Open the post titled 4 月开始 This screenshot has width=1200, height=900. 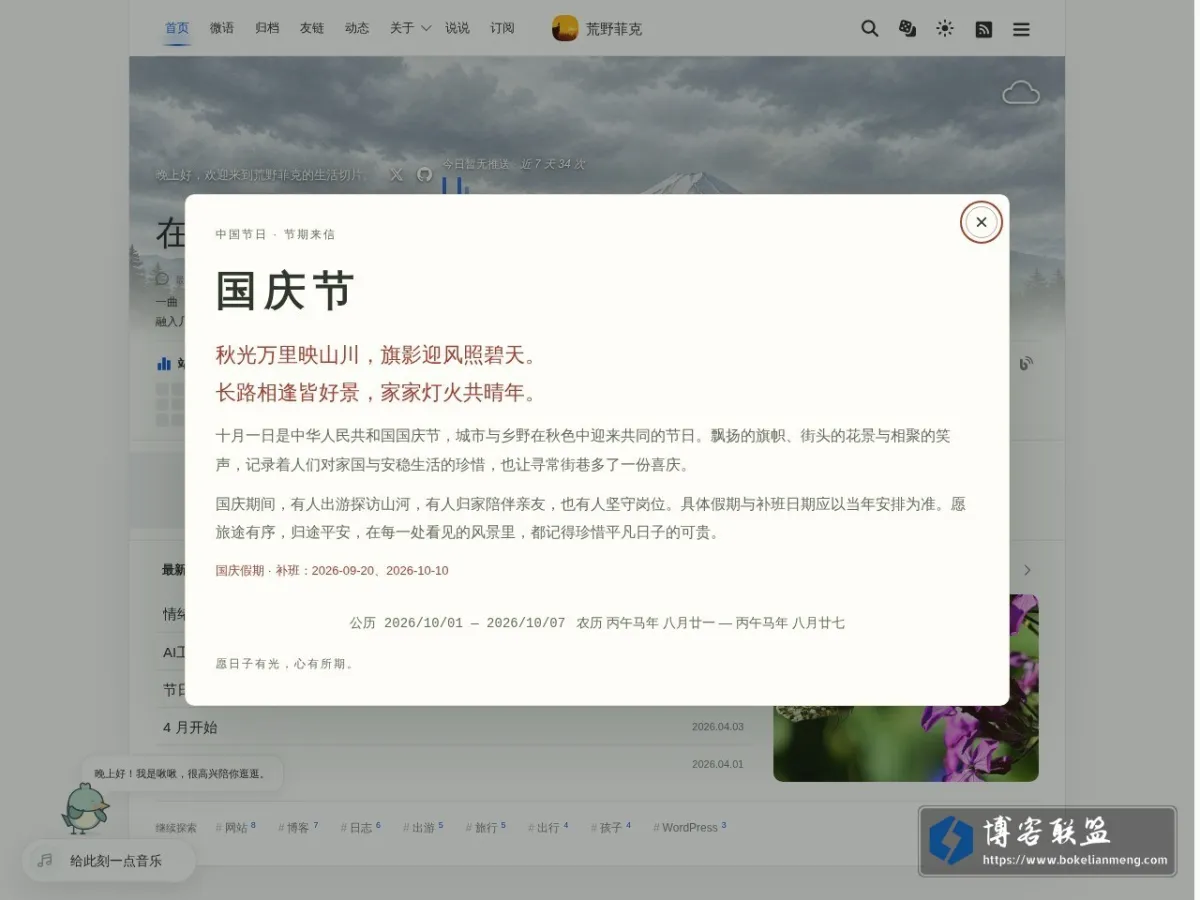click(190, 727)
